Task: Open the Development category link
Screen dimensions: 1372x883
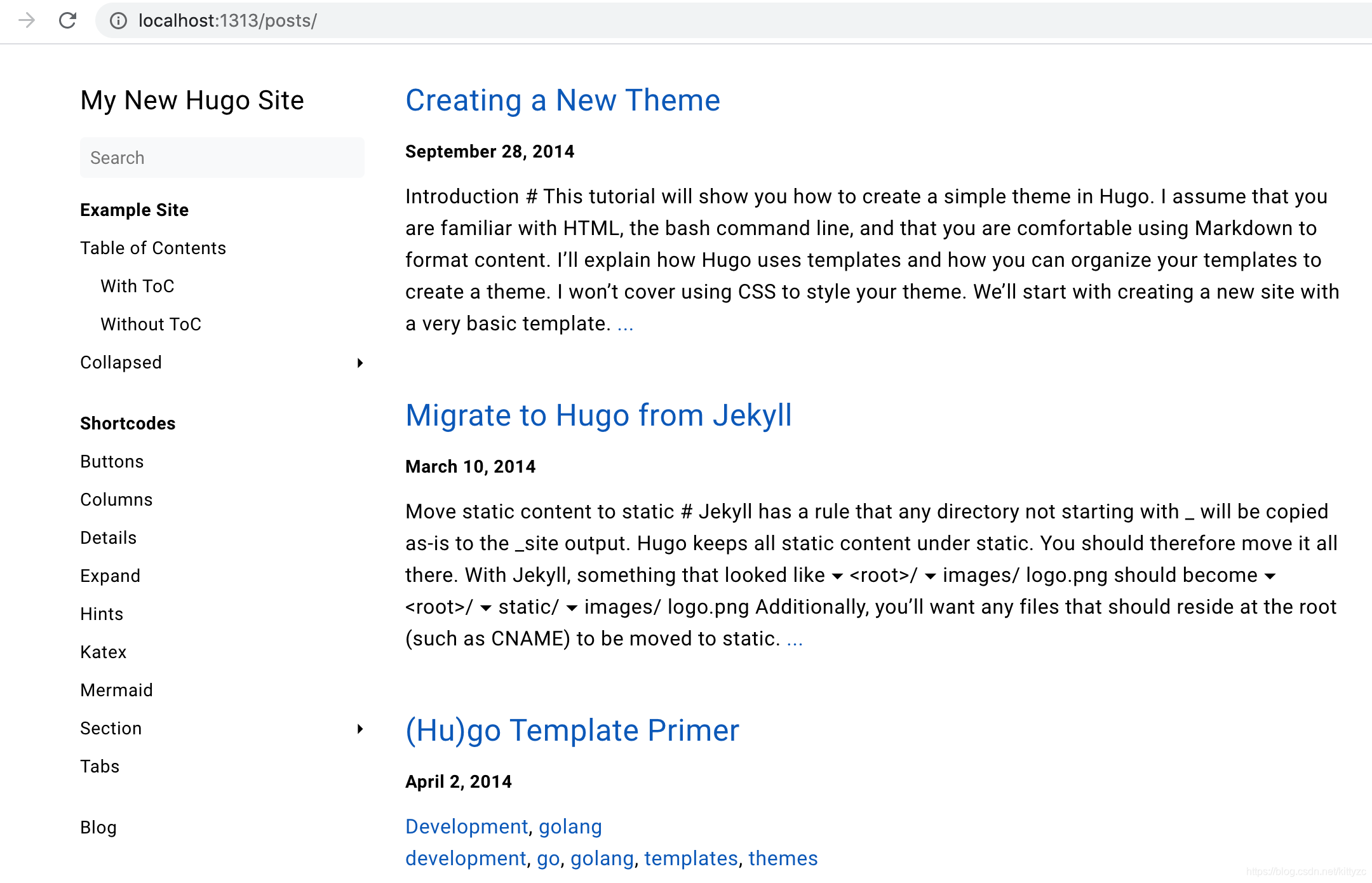Action: 467,826
